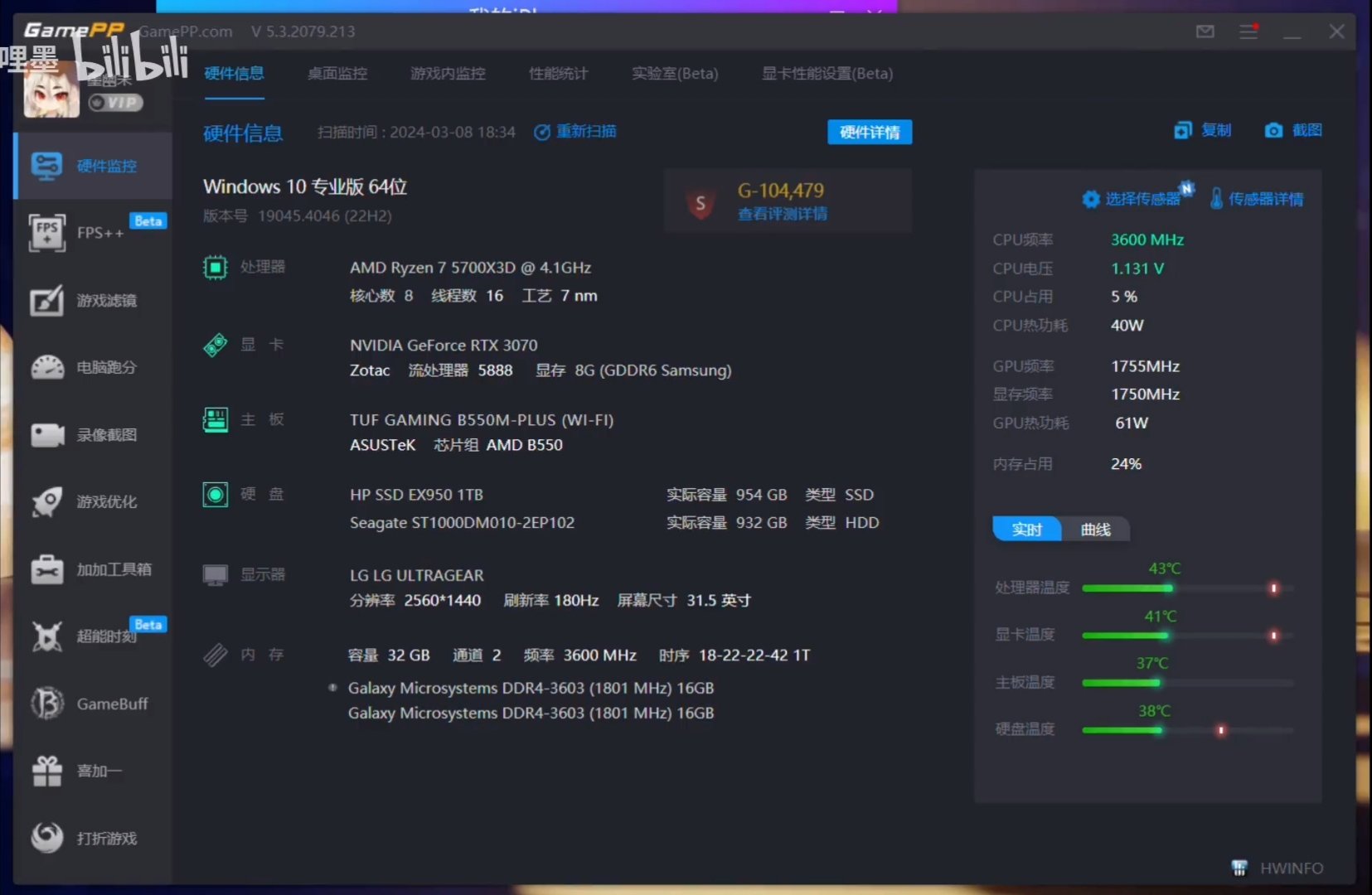Click the 24% memory usage value

1126,464
